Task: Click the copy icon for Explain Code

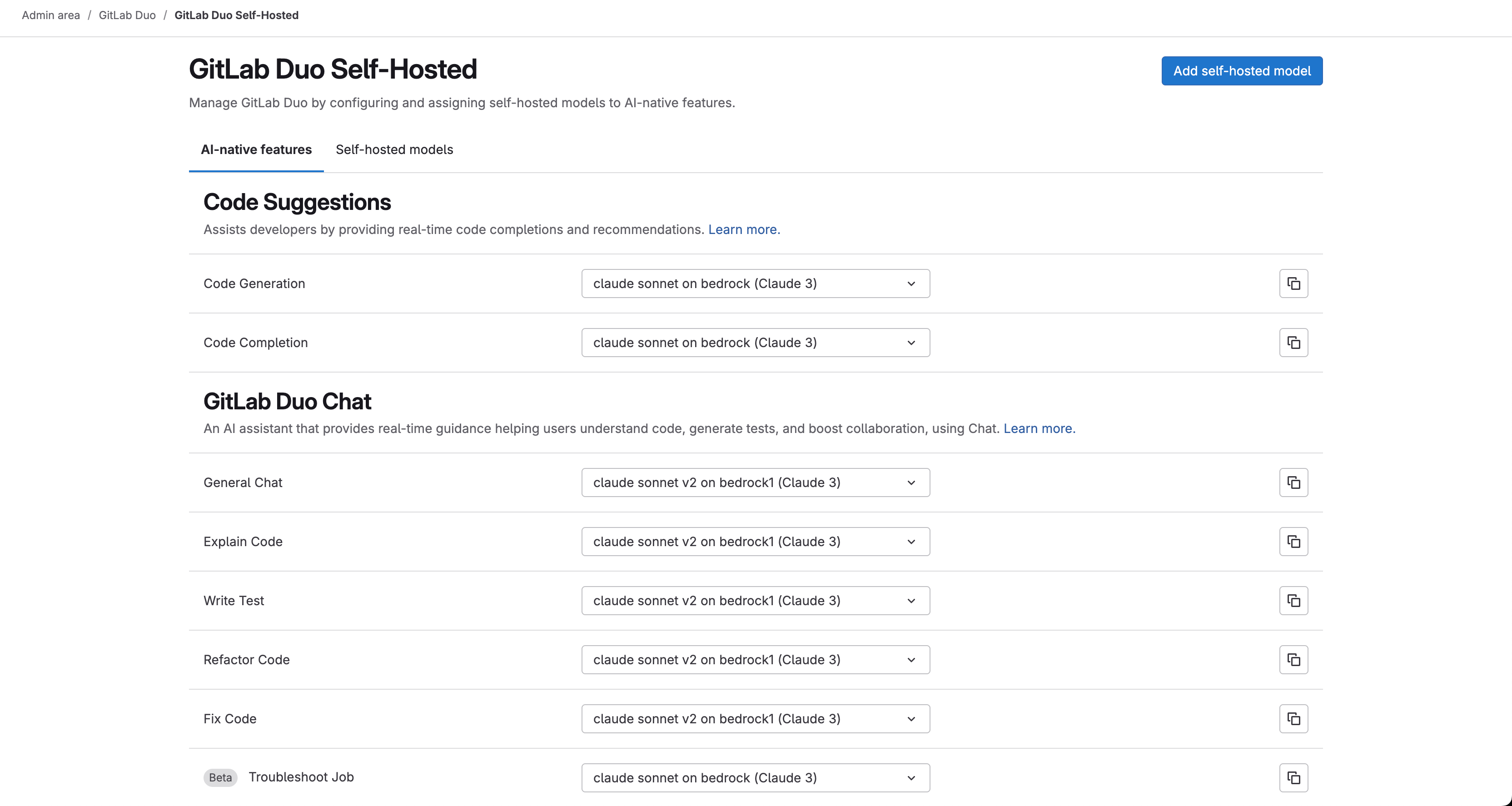Action: (1293, 541)
